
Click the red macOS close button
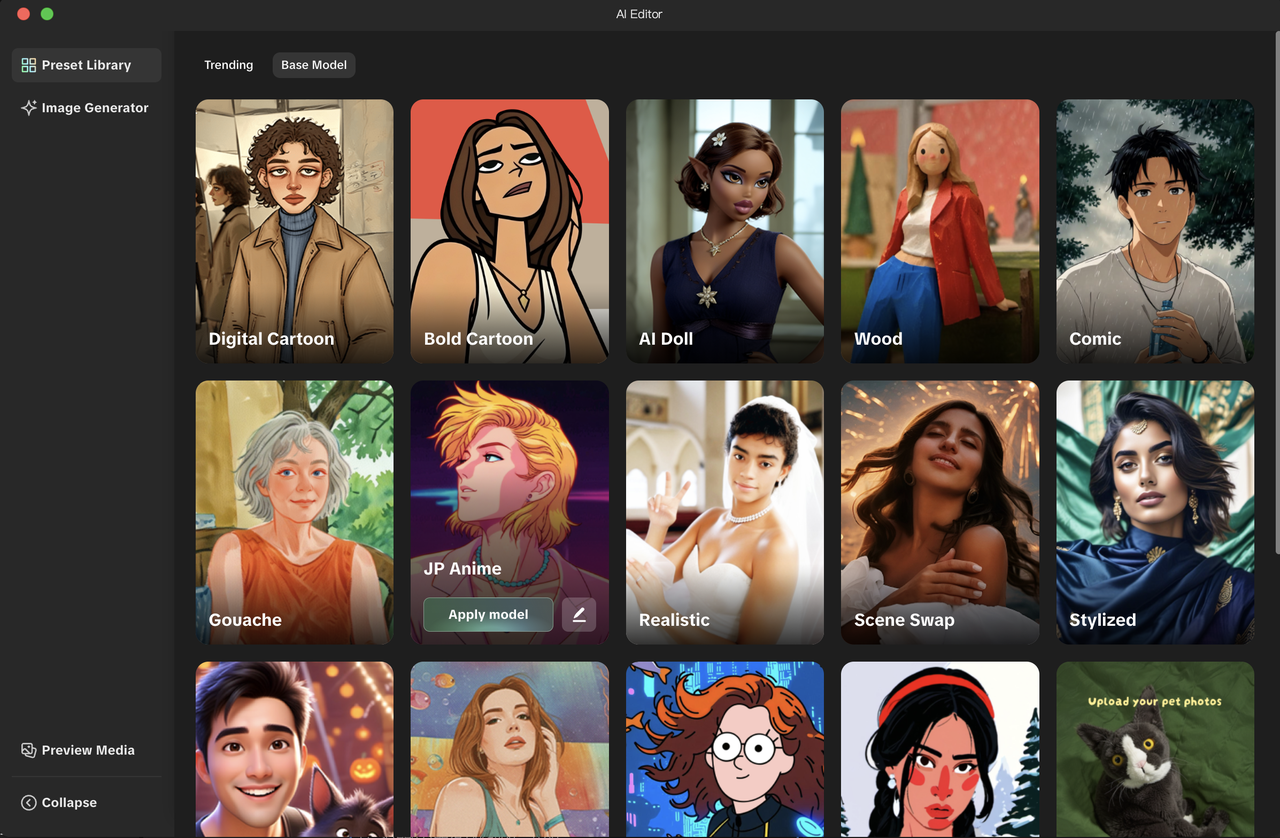[x=24, y=14]
